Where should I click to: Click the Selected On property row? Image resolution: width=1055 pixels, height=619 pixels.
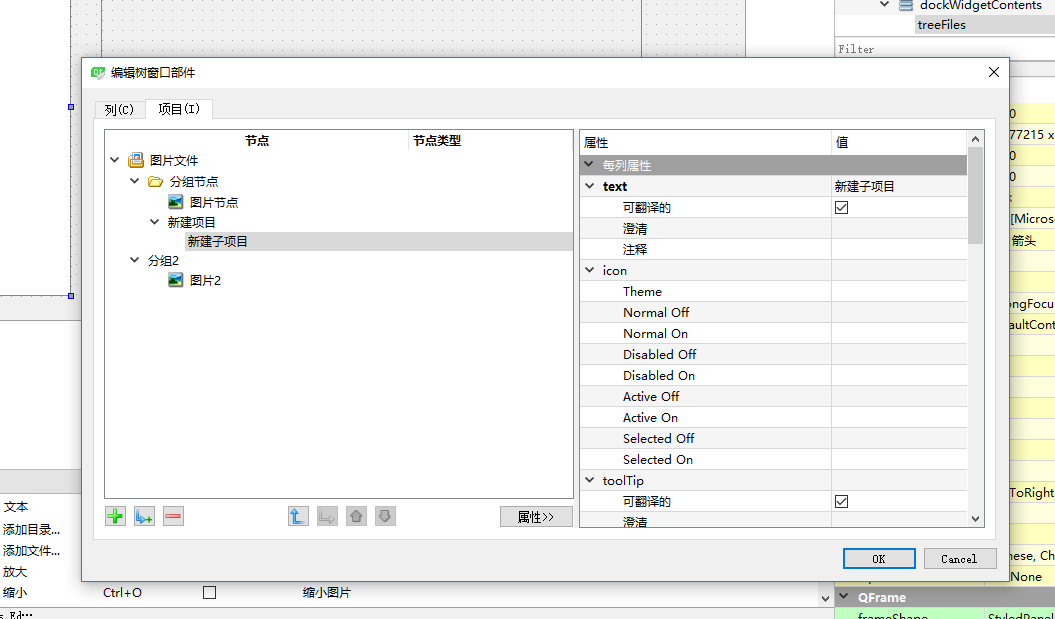773,460
